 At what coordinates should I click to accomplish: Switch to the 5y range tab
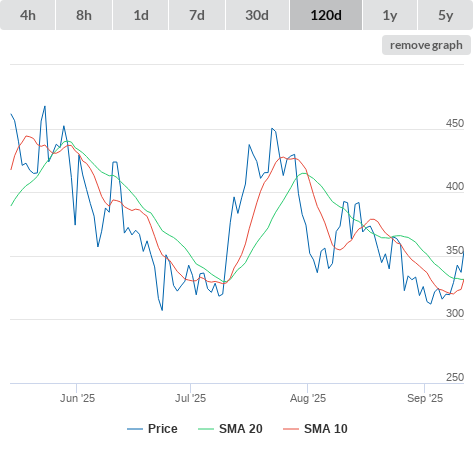[446, 15]
